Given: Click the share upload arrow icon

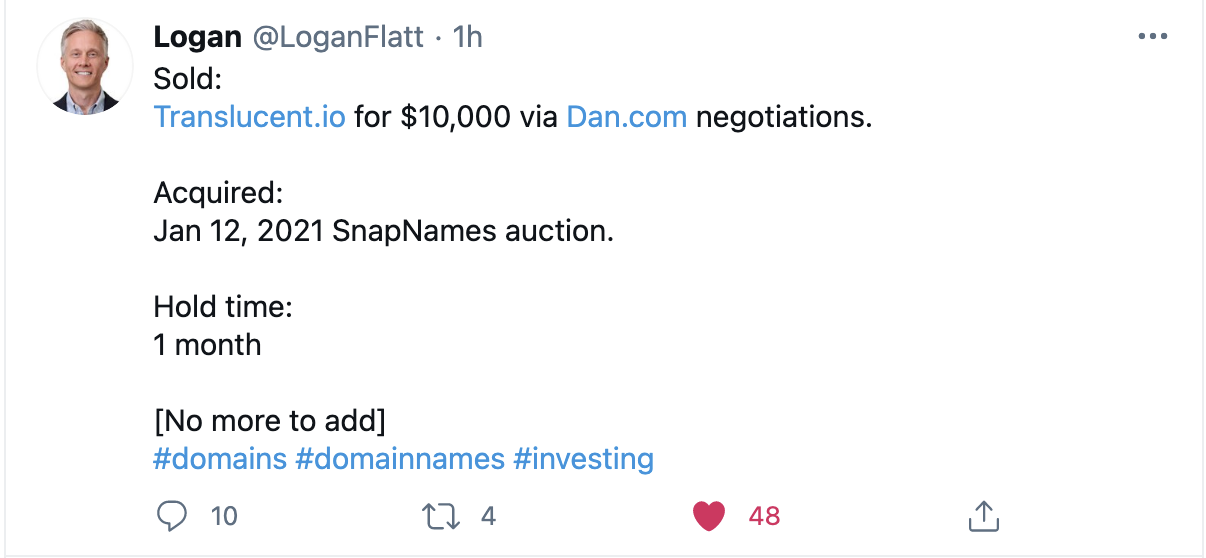Looking at the screenshot, I should coord(984,516).
